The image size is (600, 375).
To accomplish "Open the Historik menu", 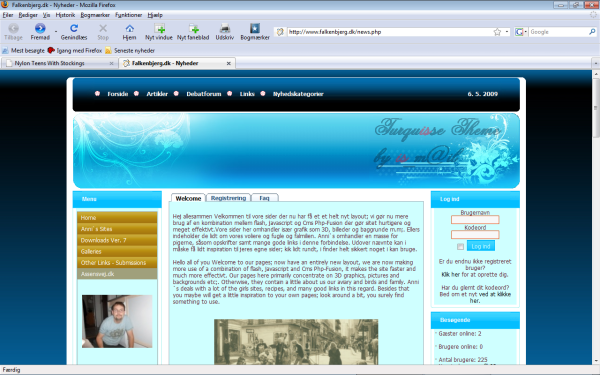I will coord(65,15).
